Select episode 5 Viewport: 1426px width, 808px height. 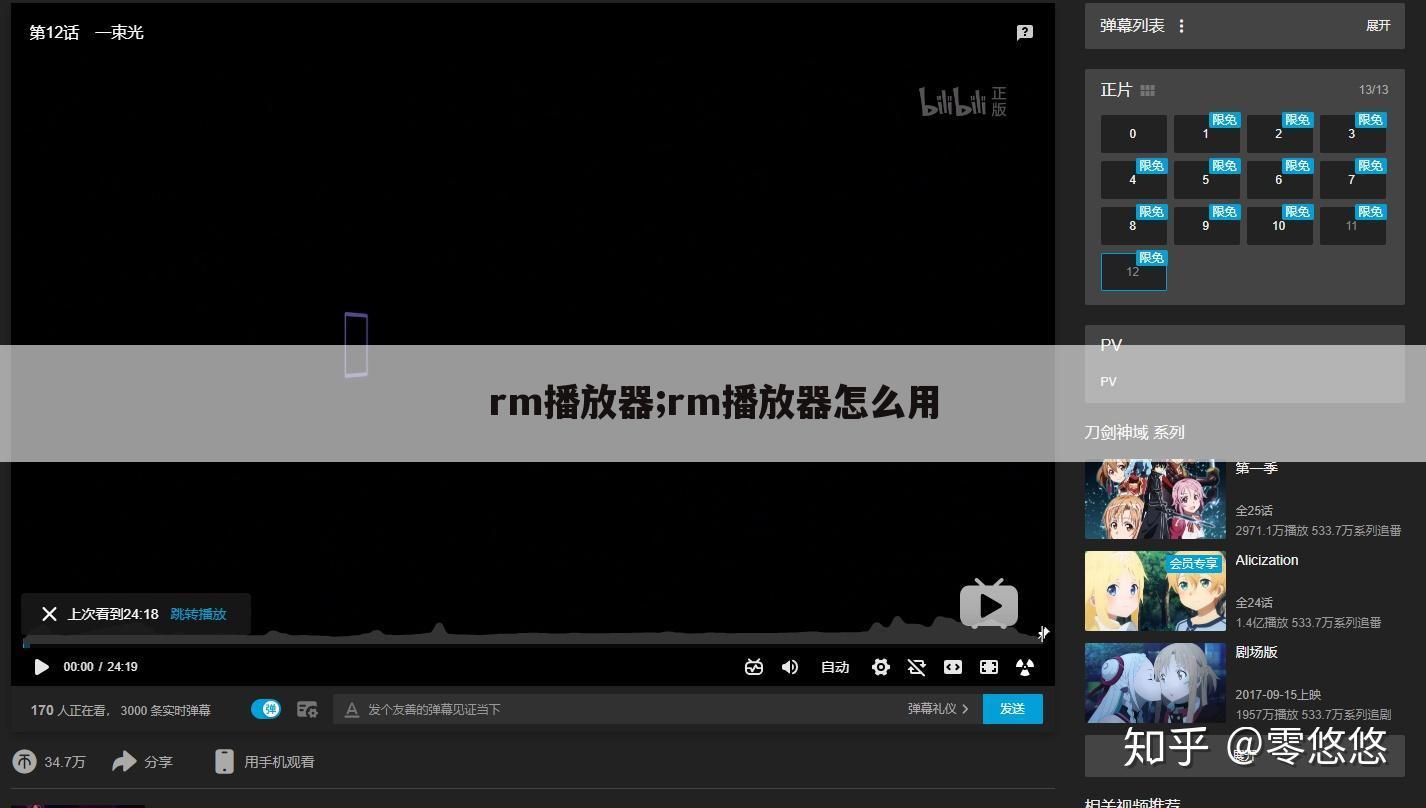coord(1206,180)
